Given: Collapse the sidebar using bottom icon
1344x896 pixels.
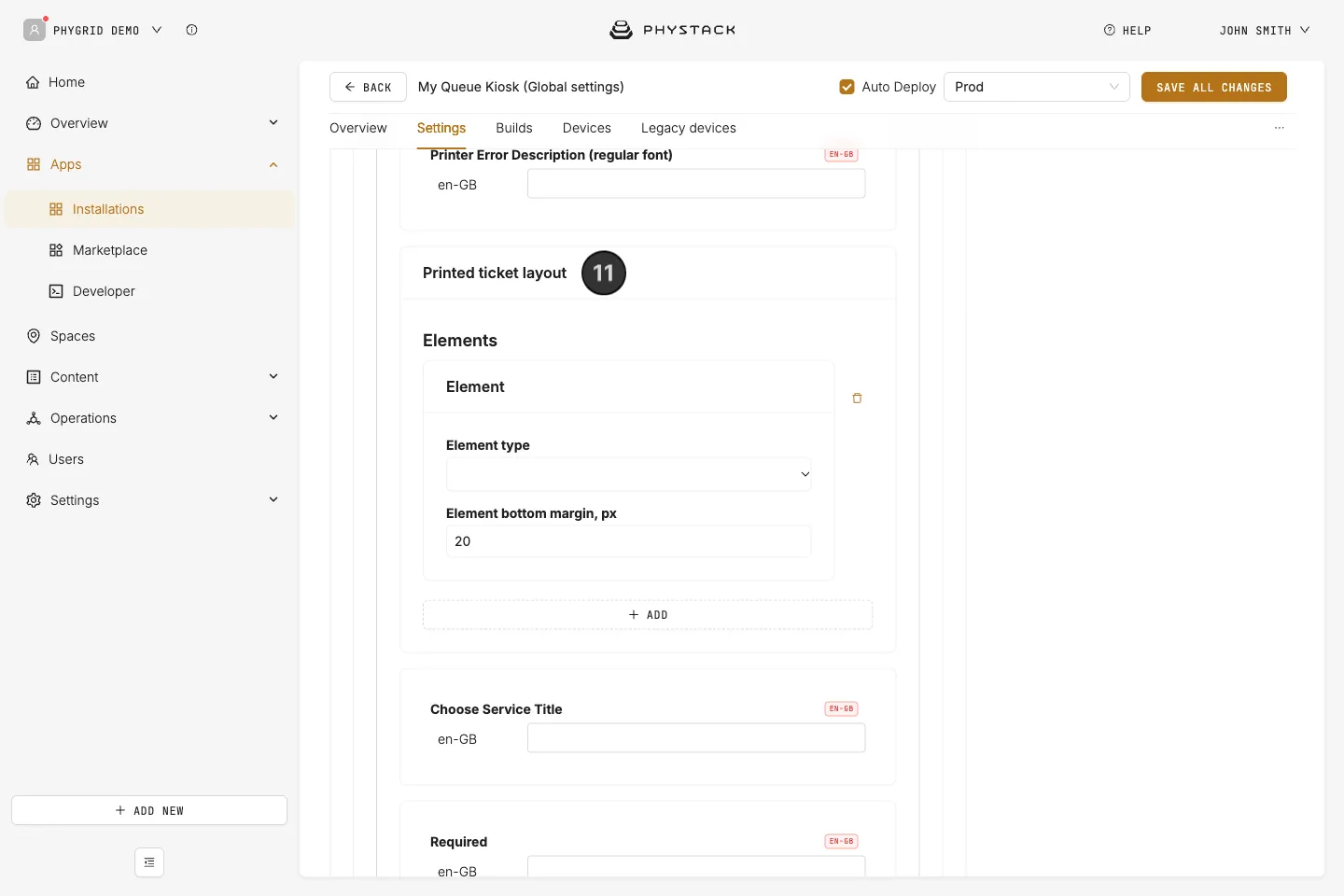Looking at the screenshot, I should pos(149,862).
